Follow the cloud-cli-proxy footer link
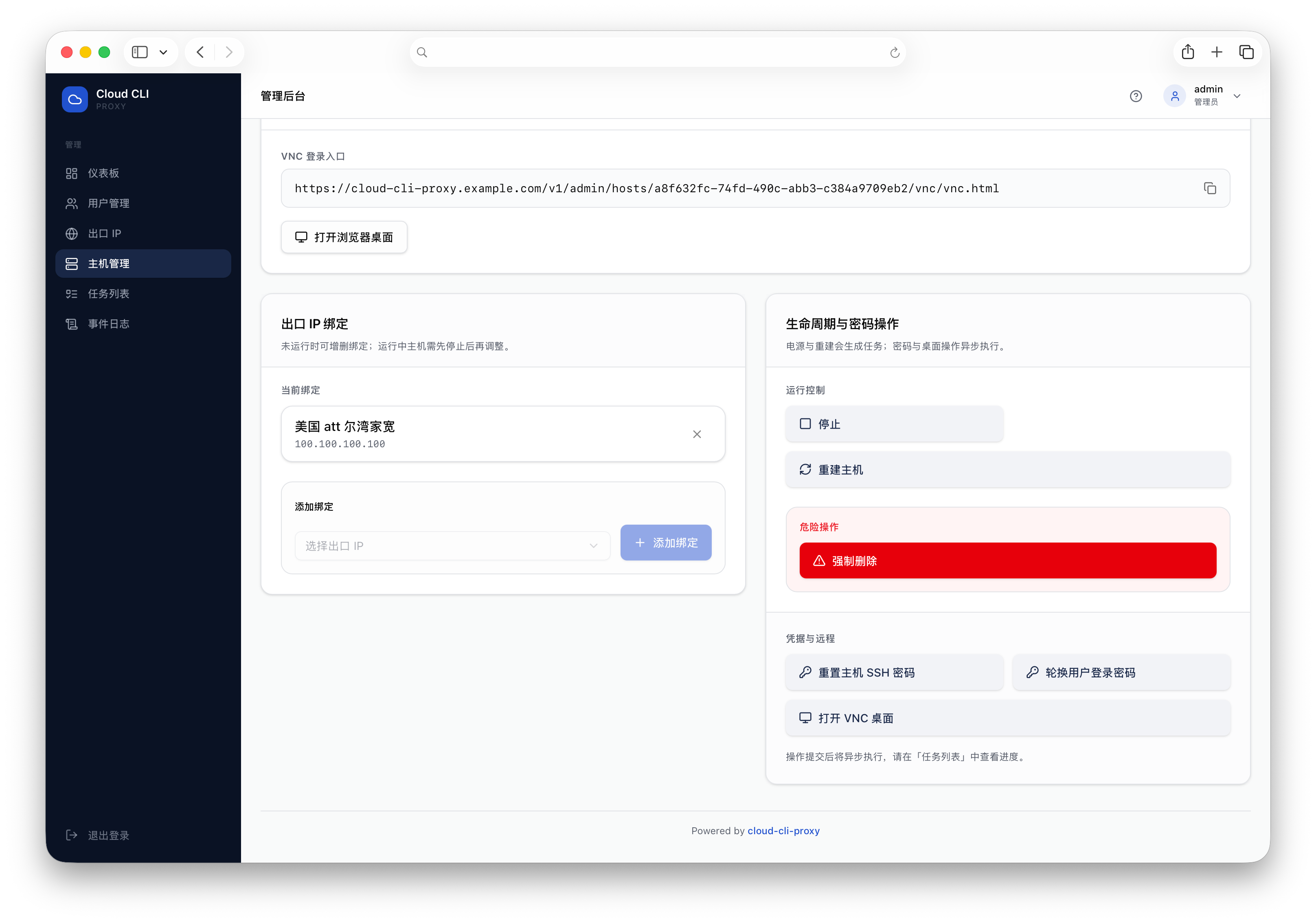This screenshot has height=923, width=1316. click(x=783, y=831)
